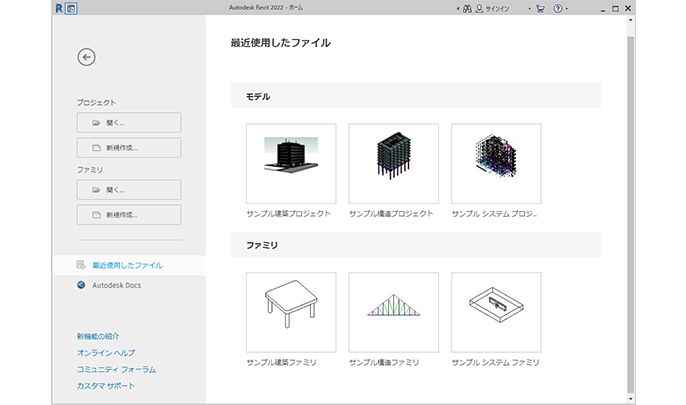Click the サンプル構造ファミリ label text
This screenshot has width=686, height=405.
(x=384, y=363)
